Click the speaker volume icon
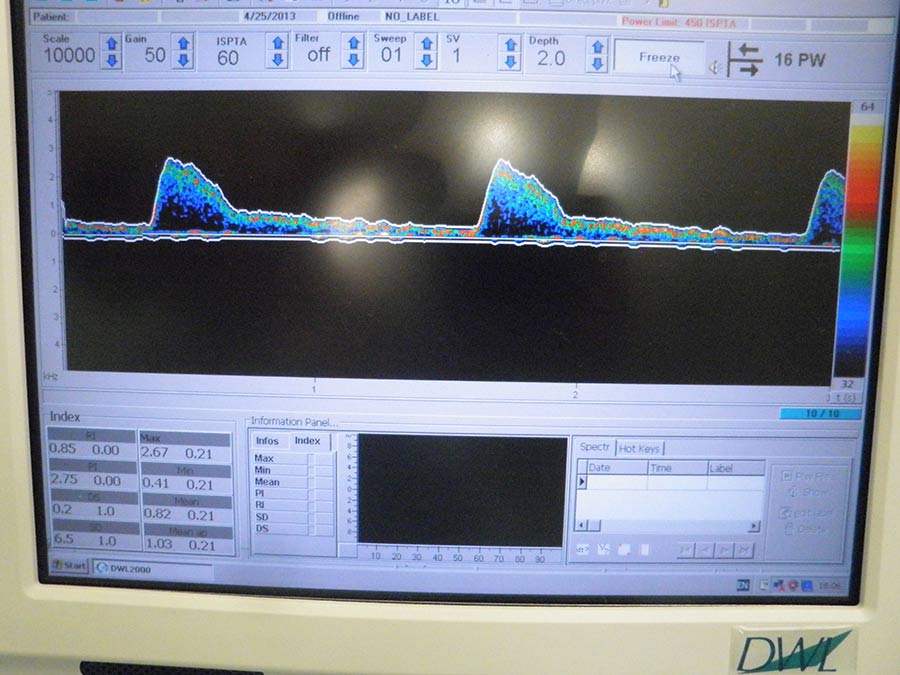 click(714, 68)
